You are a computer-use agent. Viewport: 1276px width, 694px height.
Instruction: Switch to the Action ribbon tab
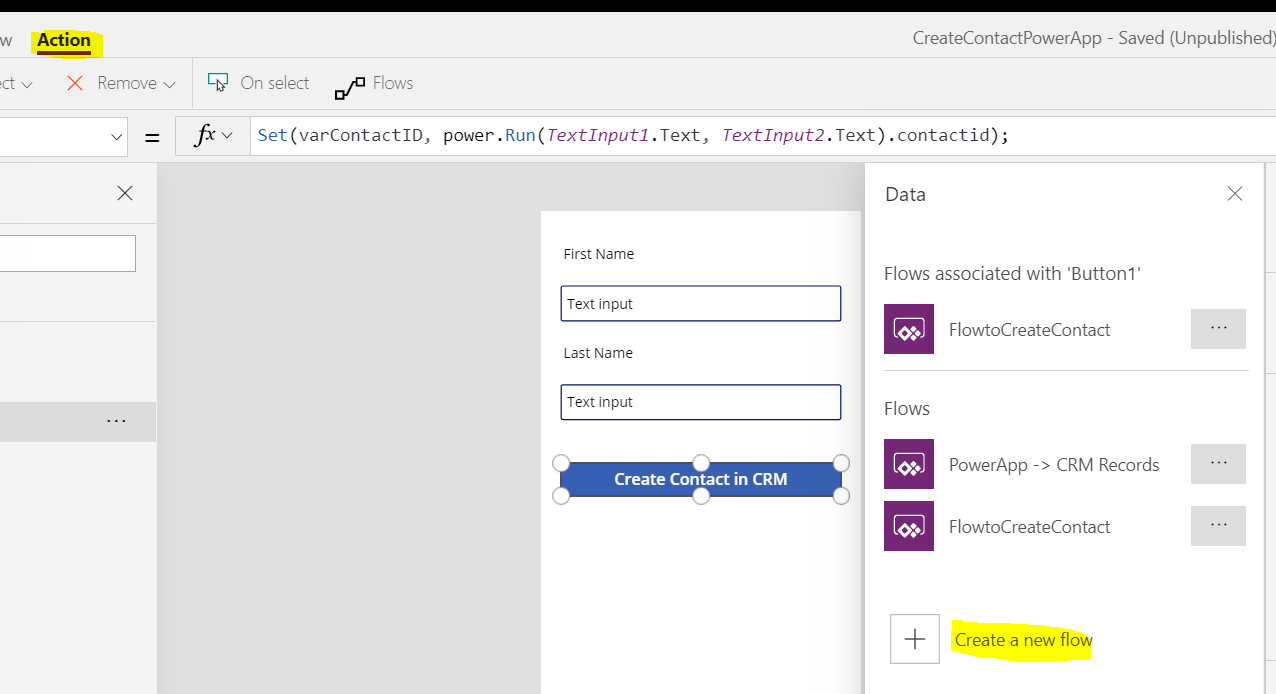(x=64, y=40)
